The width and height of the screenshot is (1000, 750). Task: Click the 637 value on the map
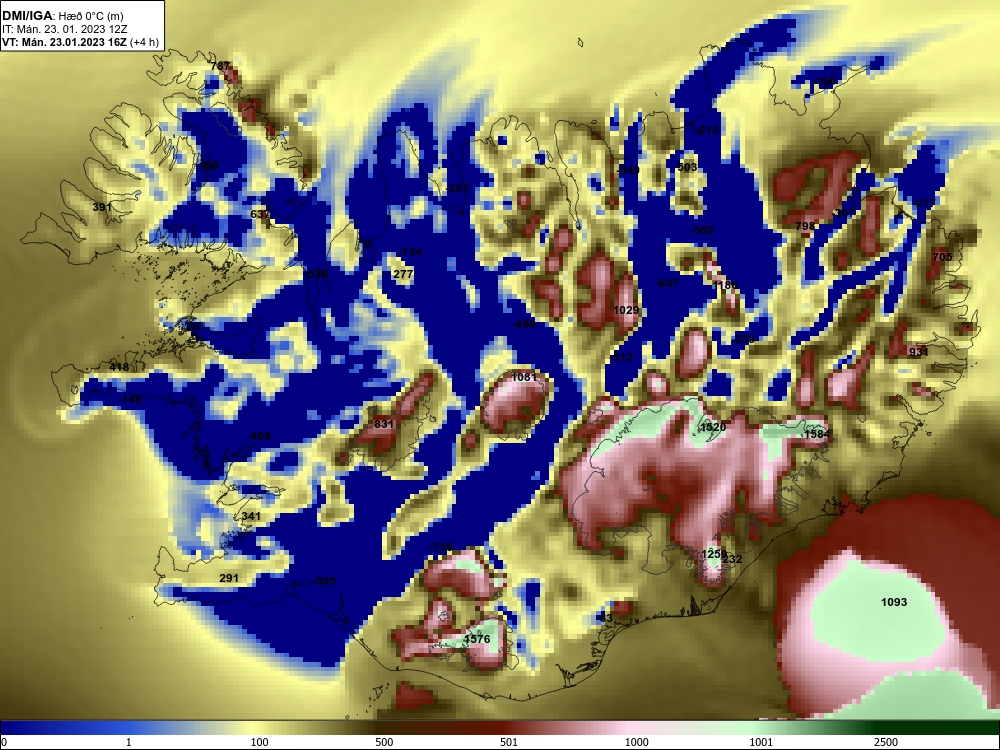tap(260, 214)
